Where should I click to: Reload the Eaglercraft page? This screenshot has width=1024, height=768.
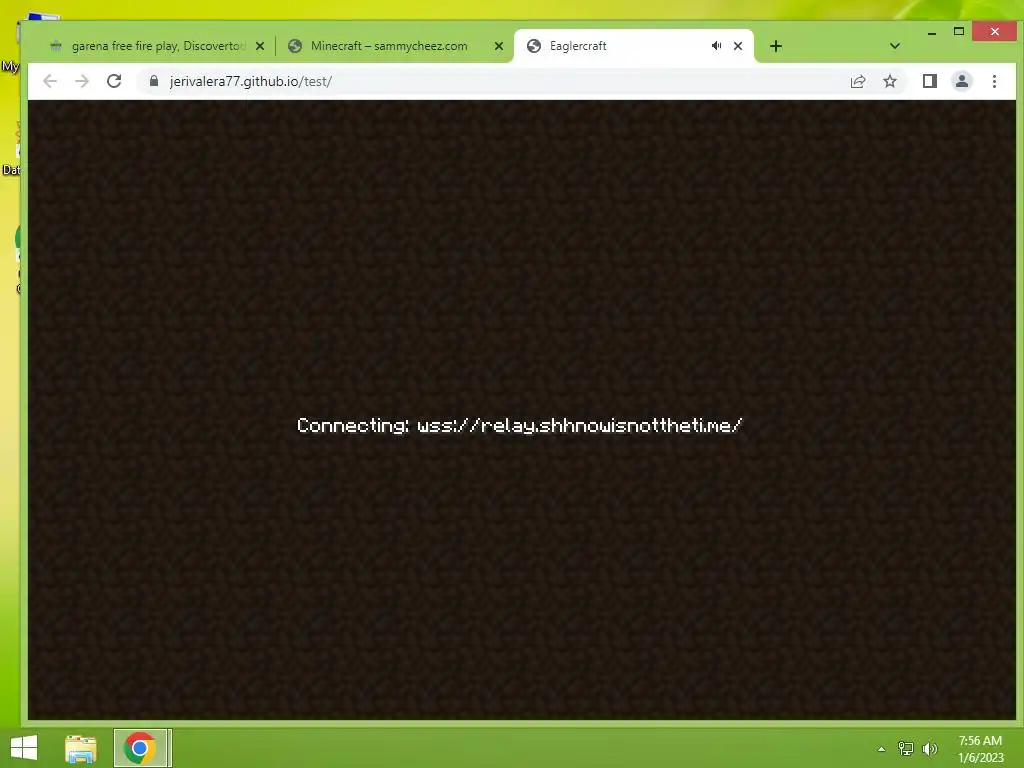114,81
